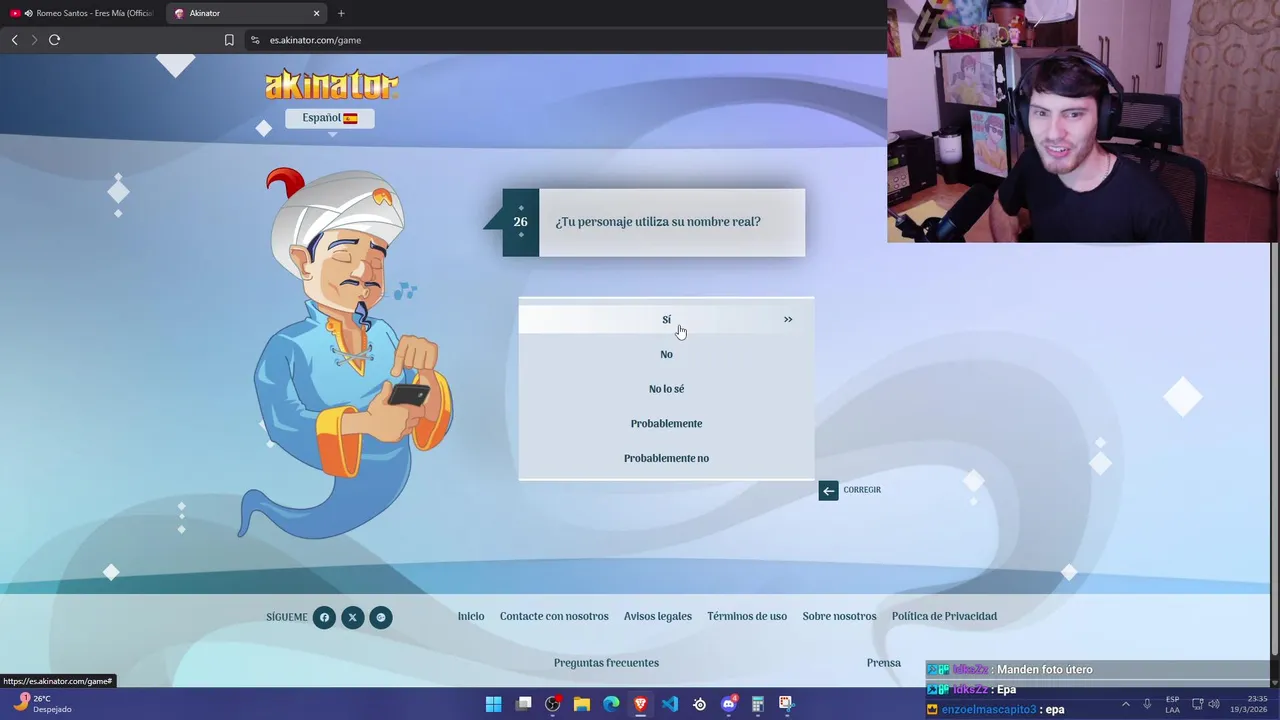The image size is (1280, 720).
Task: Open the 'Sobre nosotros' link
Action: (839, 616)
